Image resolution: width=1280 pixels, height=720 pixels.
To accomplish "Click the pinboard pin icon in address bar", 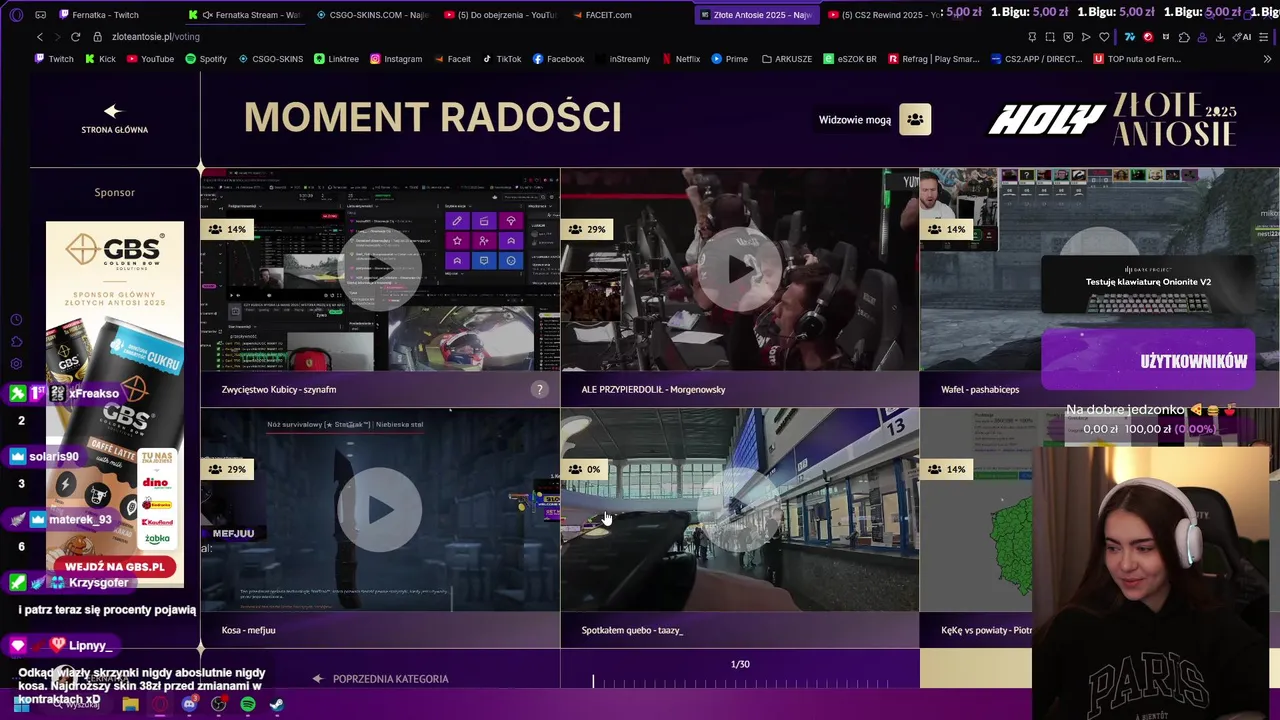I will 1032,37.
